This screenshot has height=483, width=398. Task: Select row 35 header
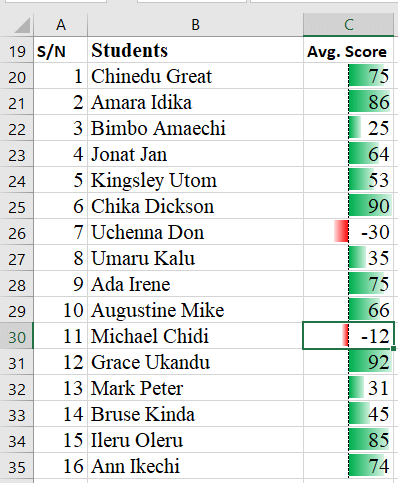tap(17, 466)
